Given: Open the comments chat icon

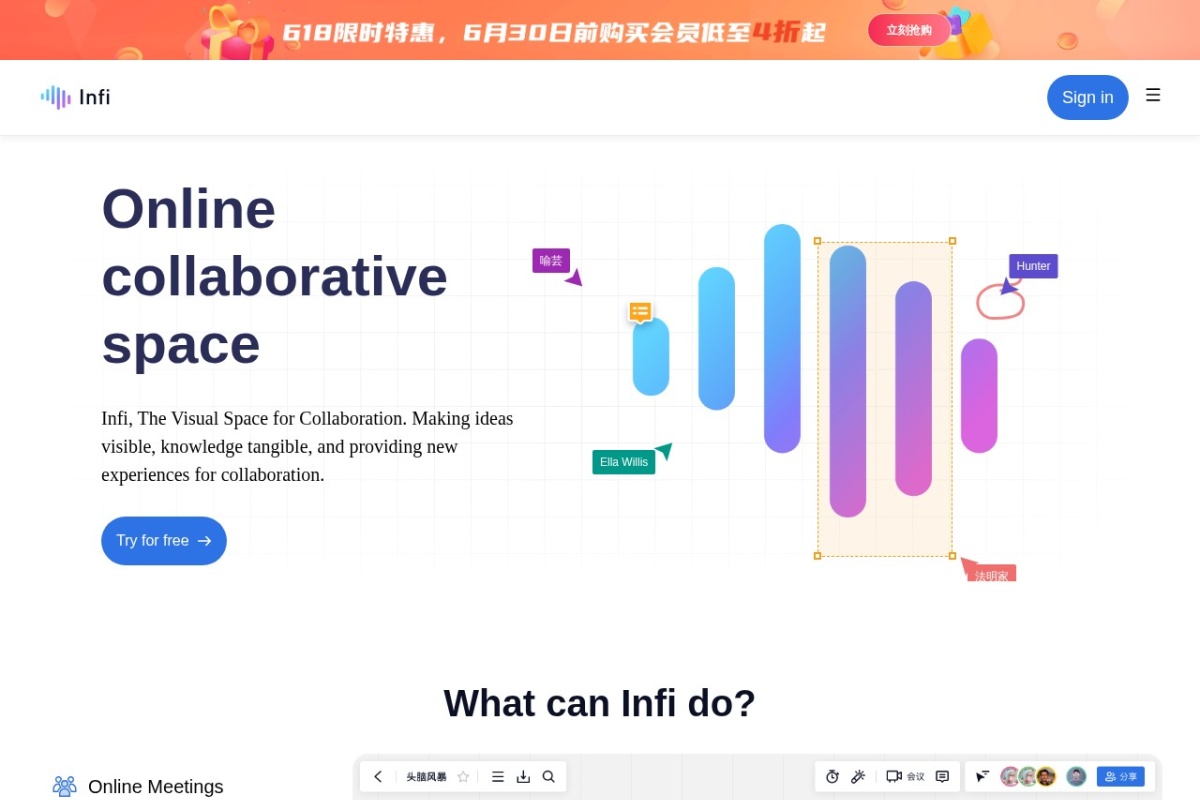Looking at the screenshot, I should point(942,777).
